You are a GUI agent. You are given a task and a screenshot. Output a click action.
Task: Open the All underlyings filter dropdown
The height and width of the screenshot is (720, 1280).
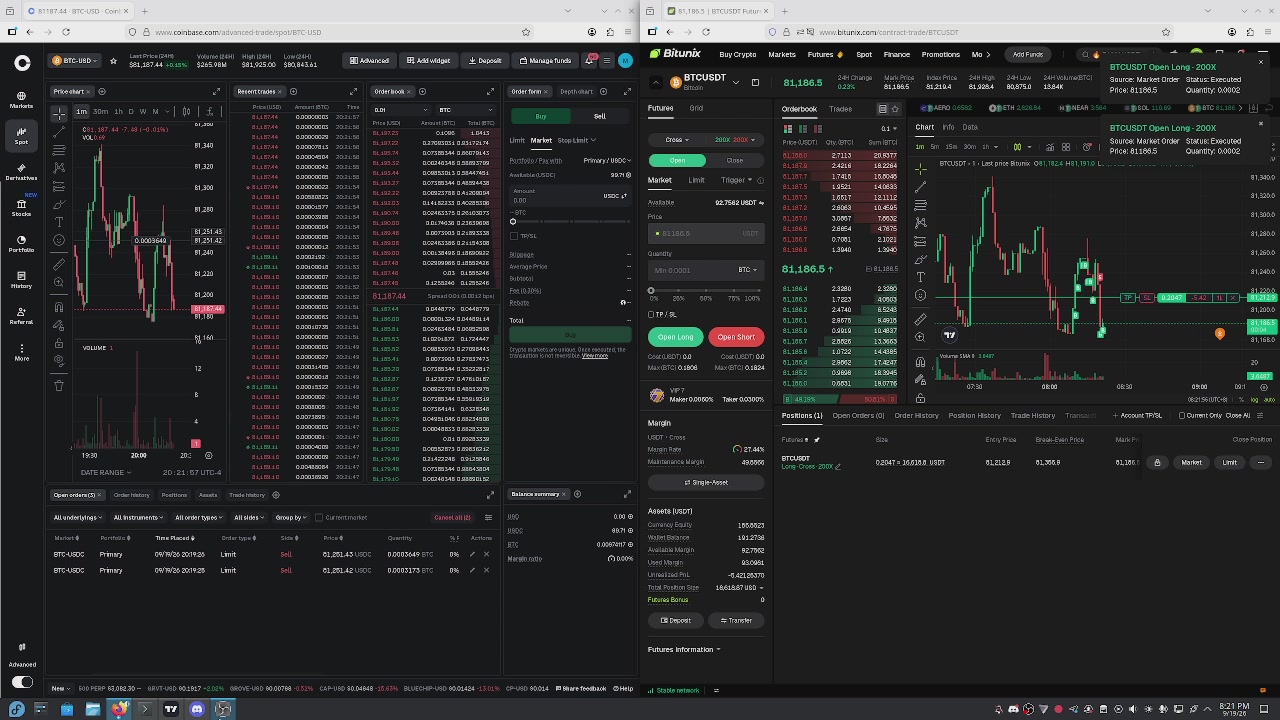tap(78, 518)
